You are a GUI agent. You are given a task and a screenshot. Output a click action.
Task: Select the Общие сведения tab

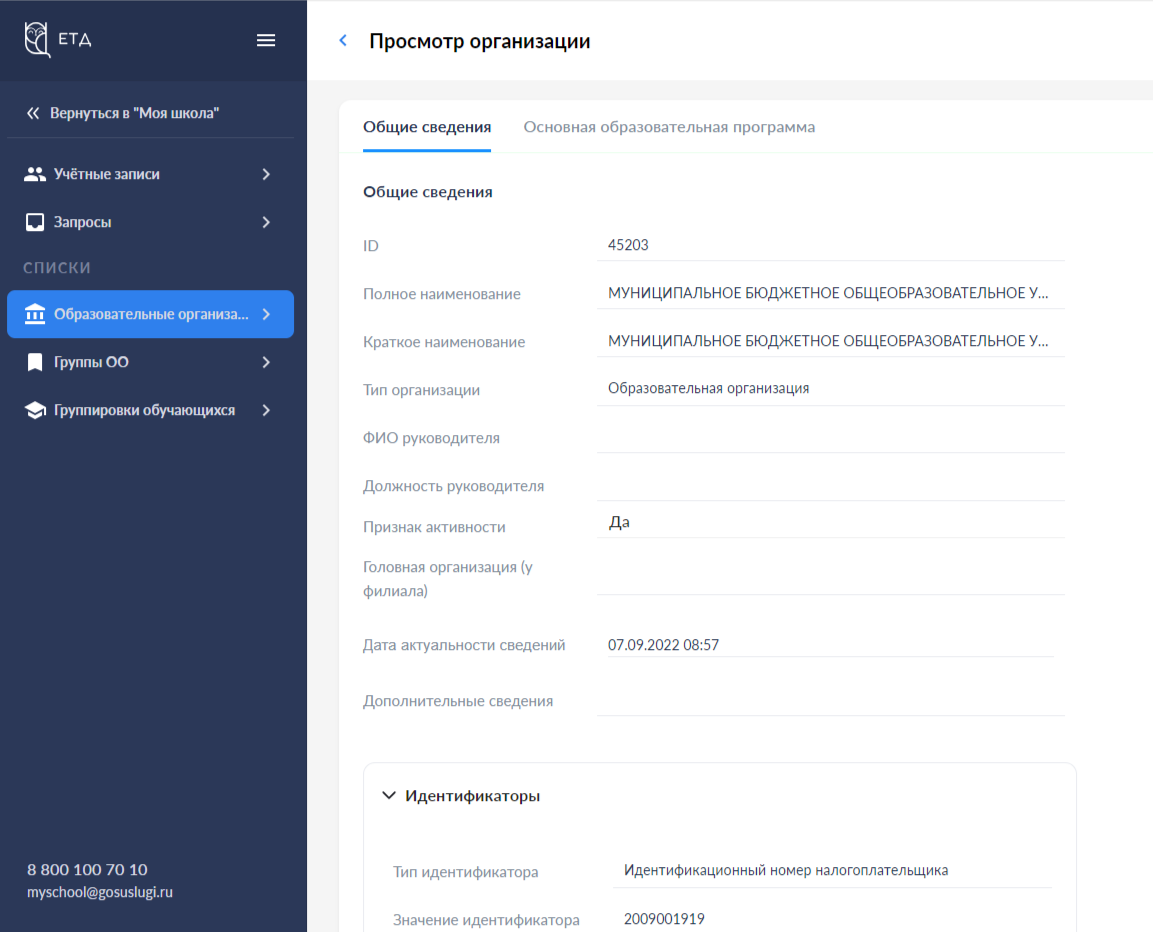tap(427, 127)
